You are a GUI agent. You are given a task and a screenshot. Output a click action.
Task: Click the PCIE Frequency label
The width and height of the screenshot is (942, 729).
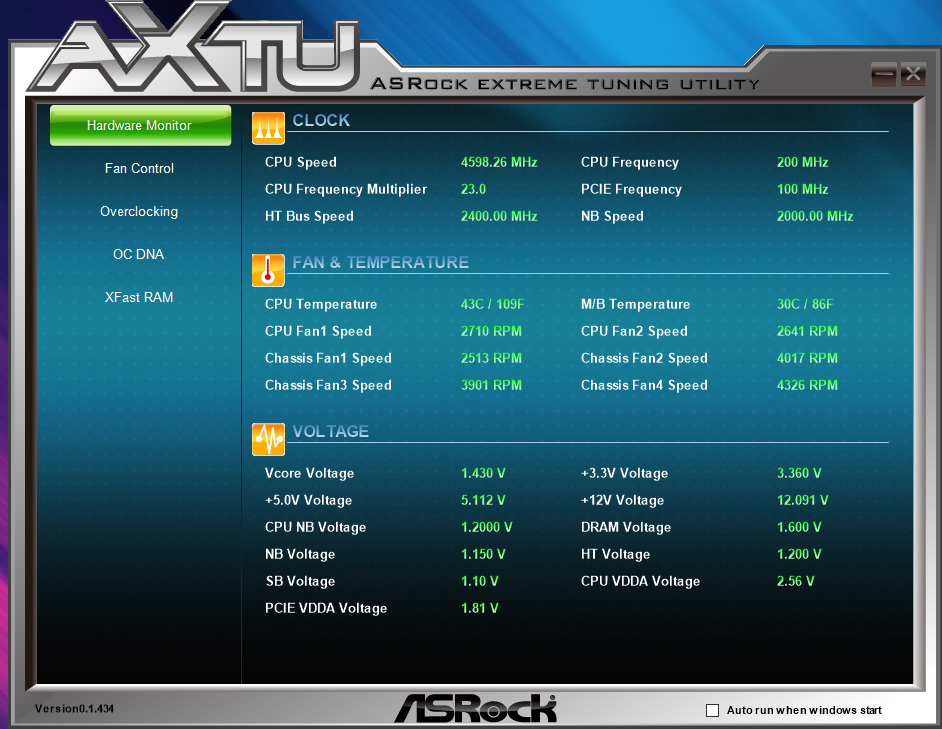tap(631, 189)
